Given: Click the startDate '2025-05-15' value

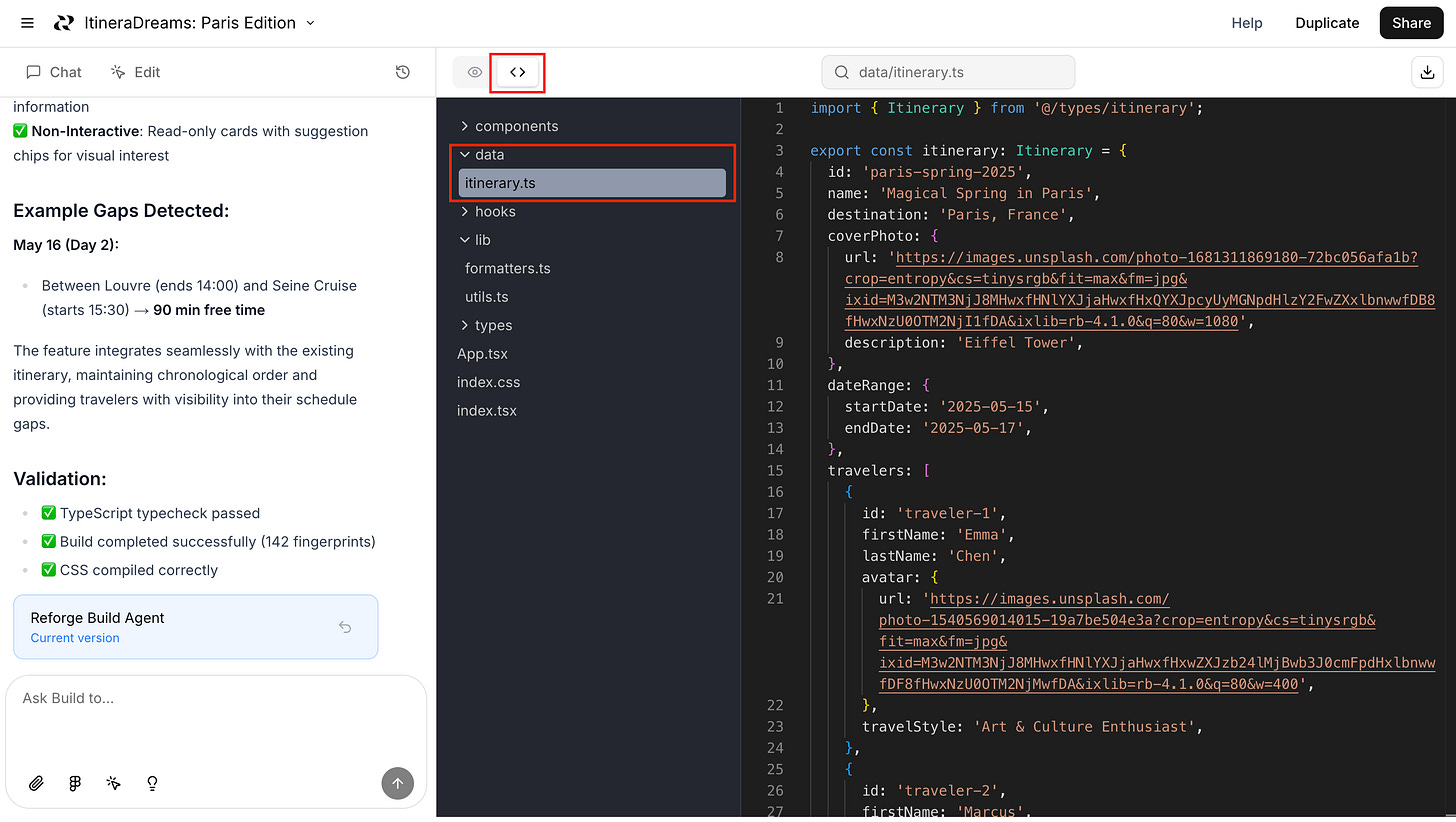Looking at the screenshot, I should point(990,407).
